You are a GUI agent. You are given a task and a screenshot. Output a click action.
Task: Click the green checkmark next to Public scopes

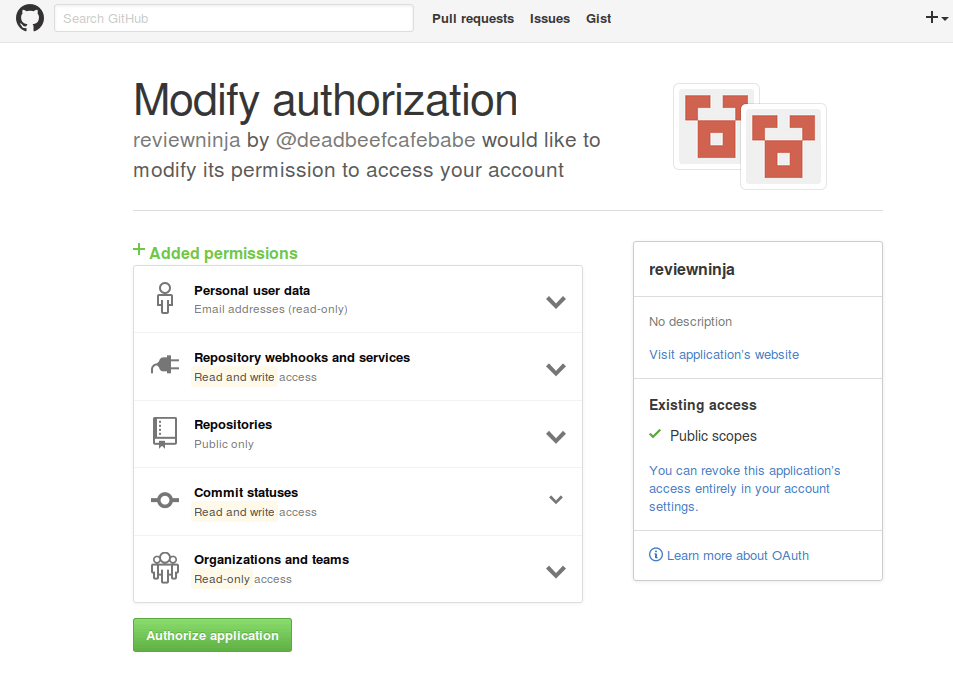655,434
